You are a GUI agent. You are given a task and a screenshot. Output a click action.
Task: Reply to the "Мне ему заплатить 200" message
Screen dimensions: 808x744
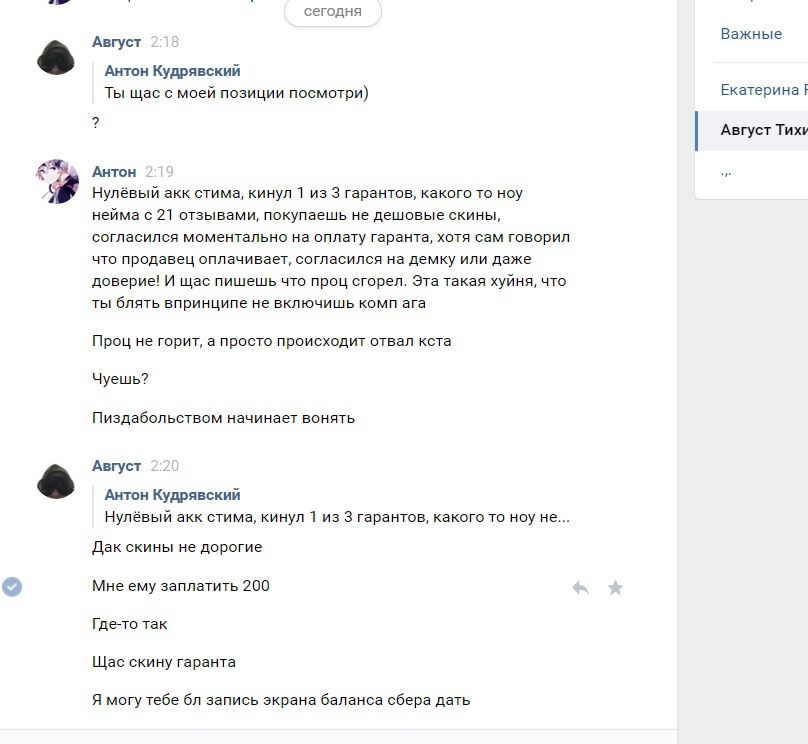pyautogui.click(x=580, y=588)
